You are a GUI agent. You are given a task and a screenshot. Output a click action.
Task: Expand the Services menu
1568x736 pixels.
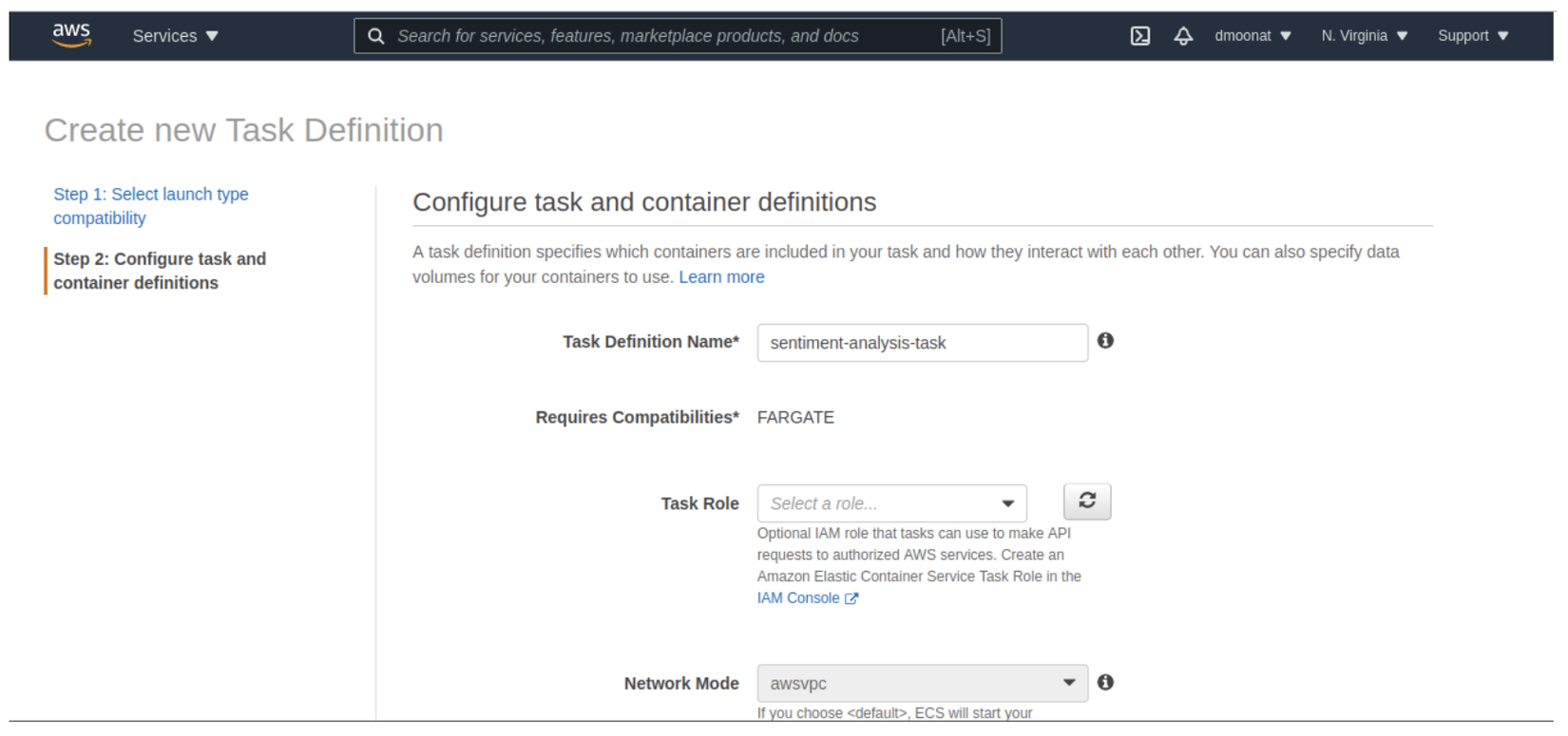[175, 36]
